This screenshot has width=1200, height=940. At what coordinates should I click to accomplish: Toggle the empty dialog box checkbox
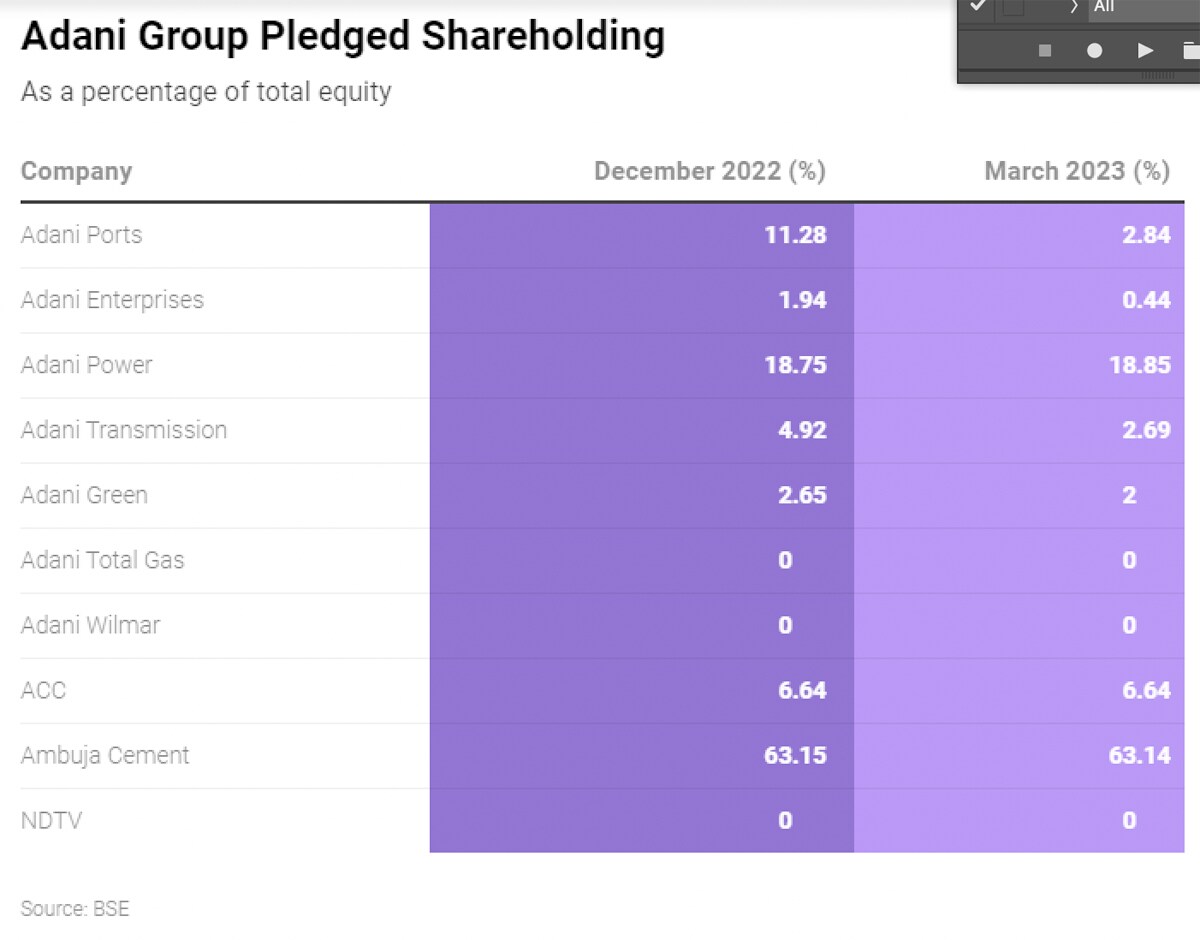pyautogui.click(x=1013, y=8)
